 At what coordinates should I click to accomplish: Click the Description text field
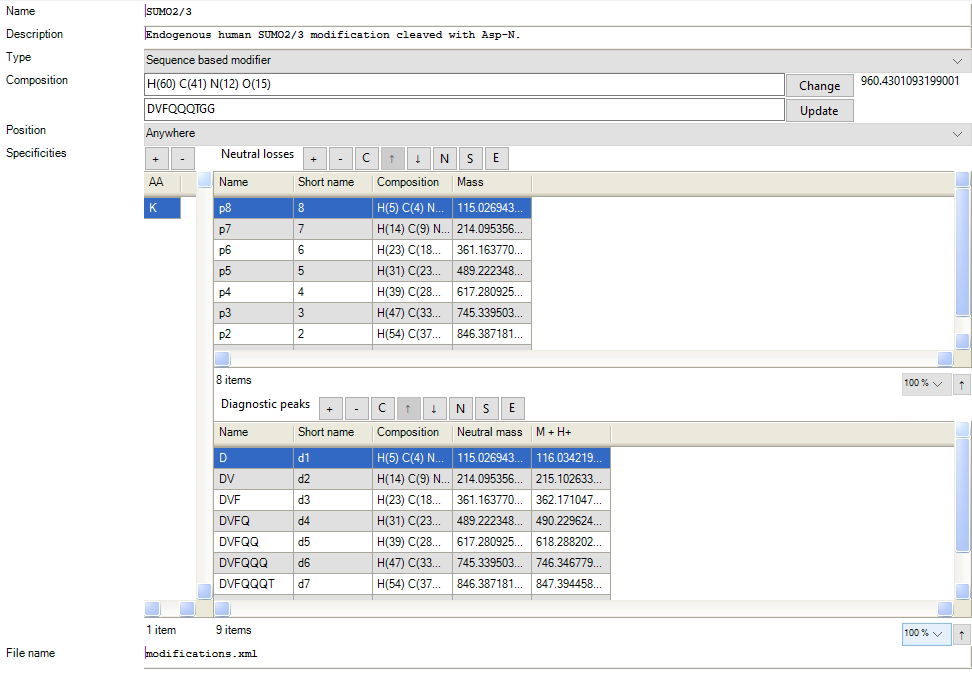(557, 35)
